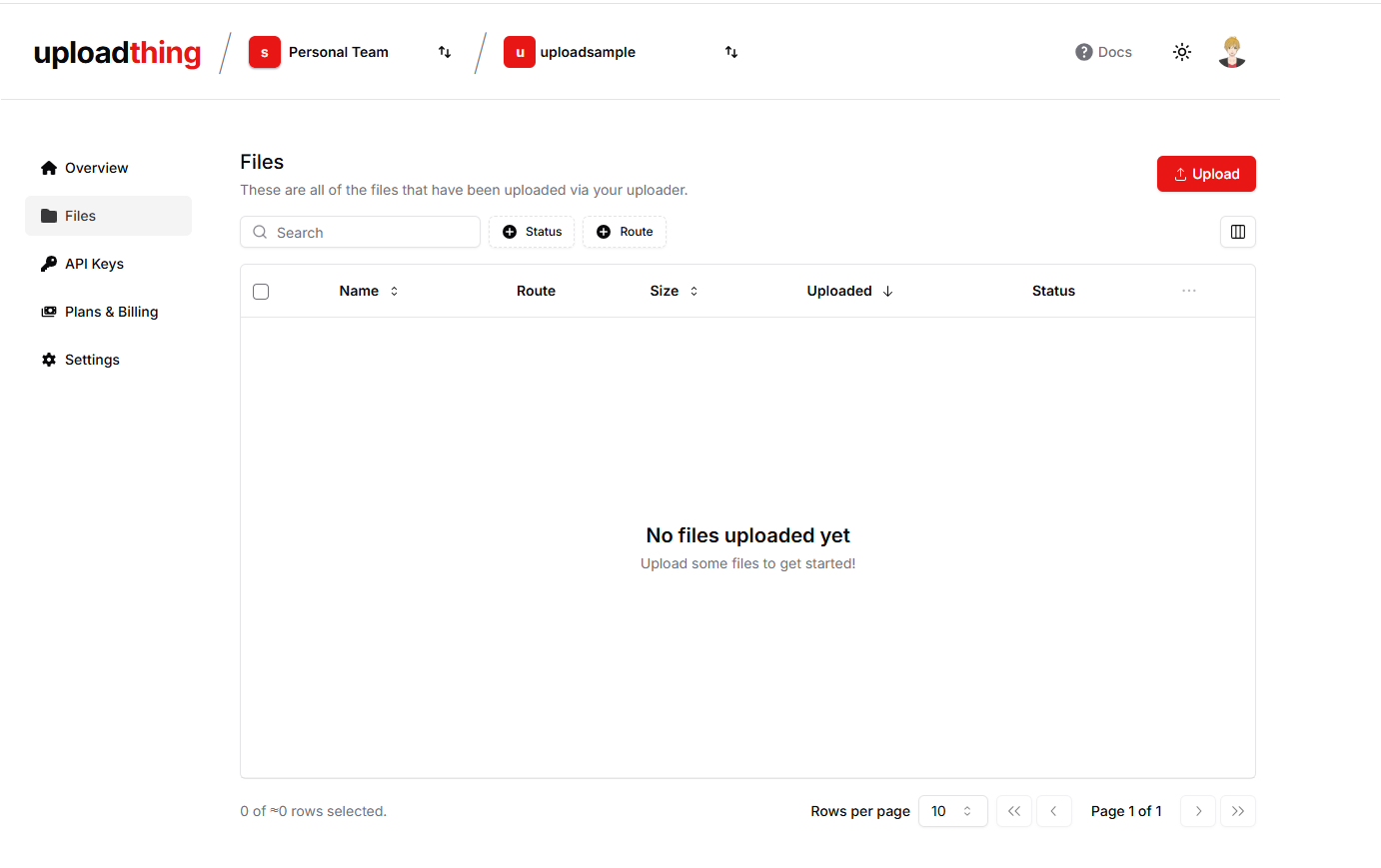Click the Settings gear icon
The image size is (1381, 868).
49,360
